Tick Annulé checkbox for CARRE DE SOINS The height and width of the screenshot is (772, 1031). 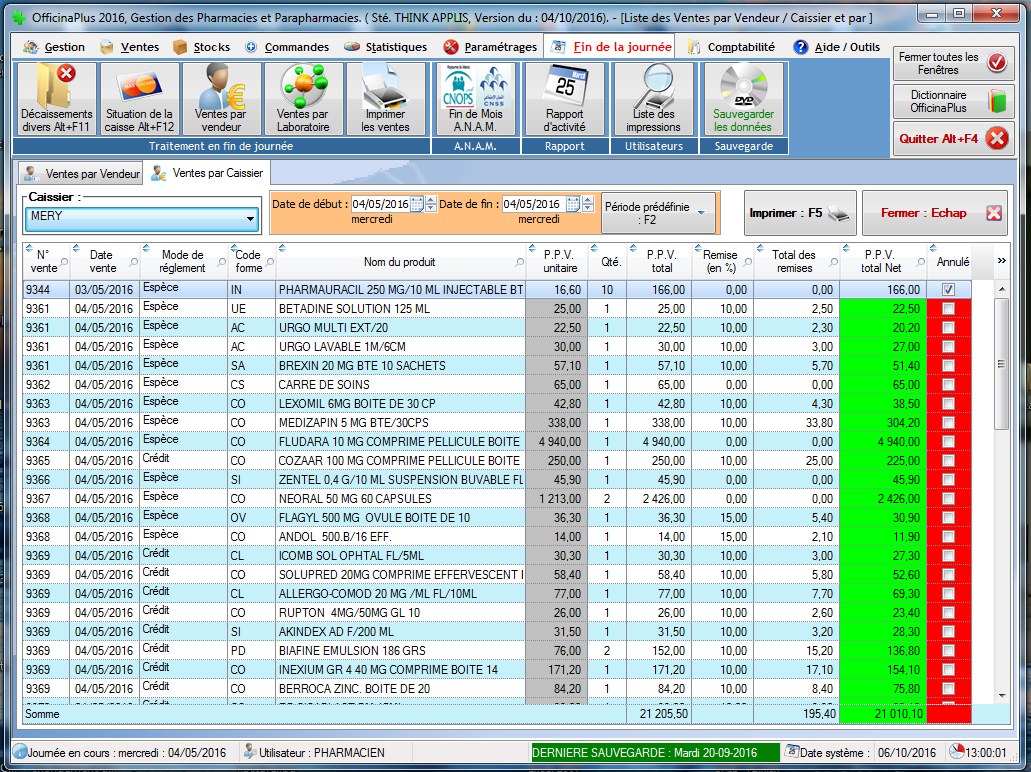[948, 384]
